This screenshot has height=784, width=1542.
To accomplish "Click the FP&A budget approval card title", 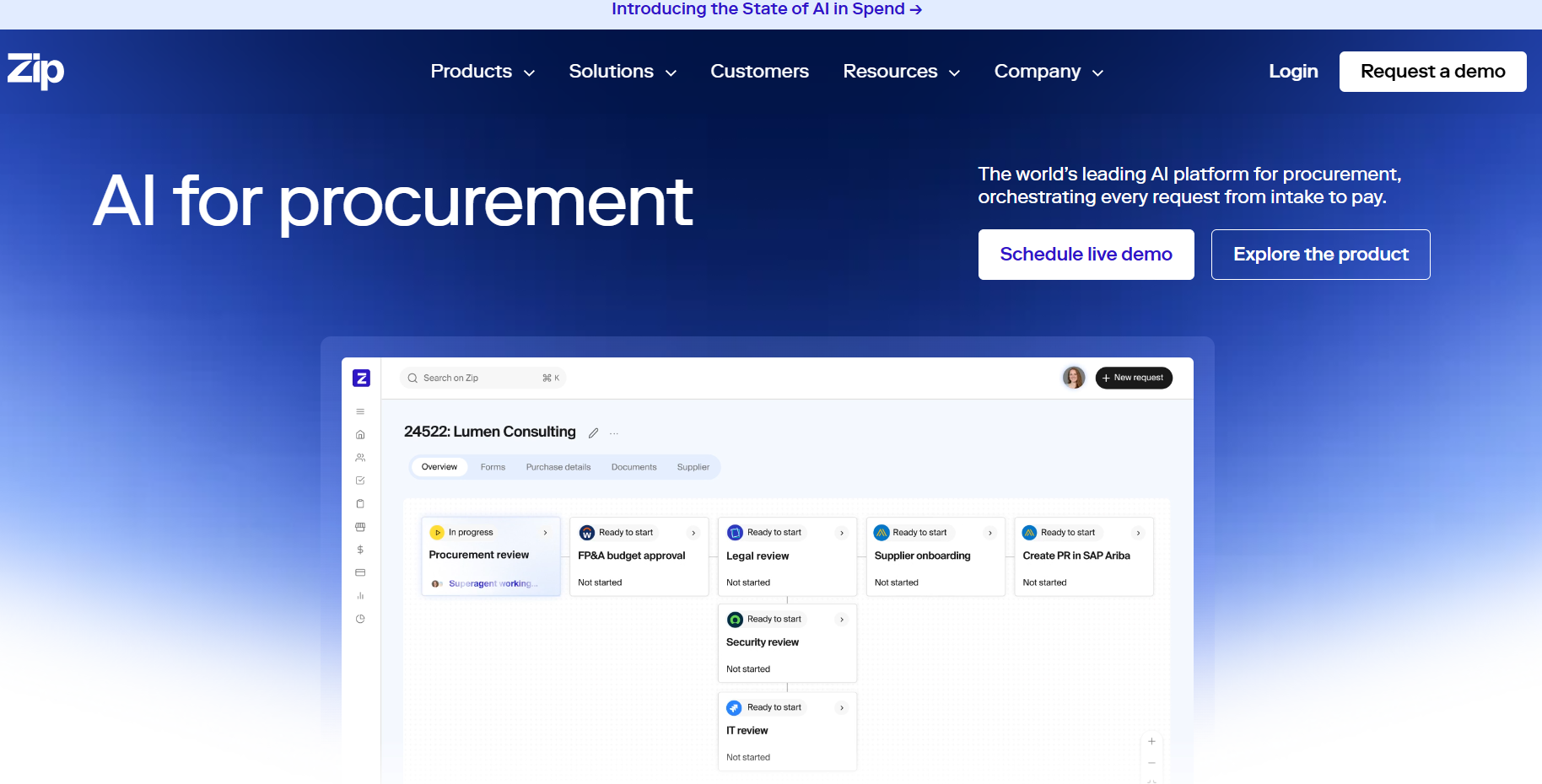I will click(x=632, y=556).
